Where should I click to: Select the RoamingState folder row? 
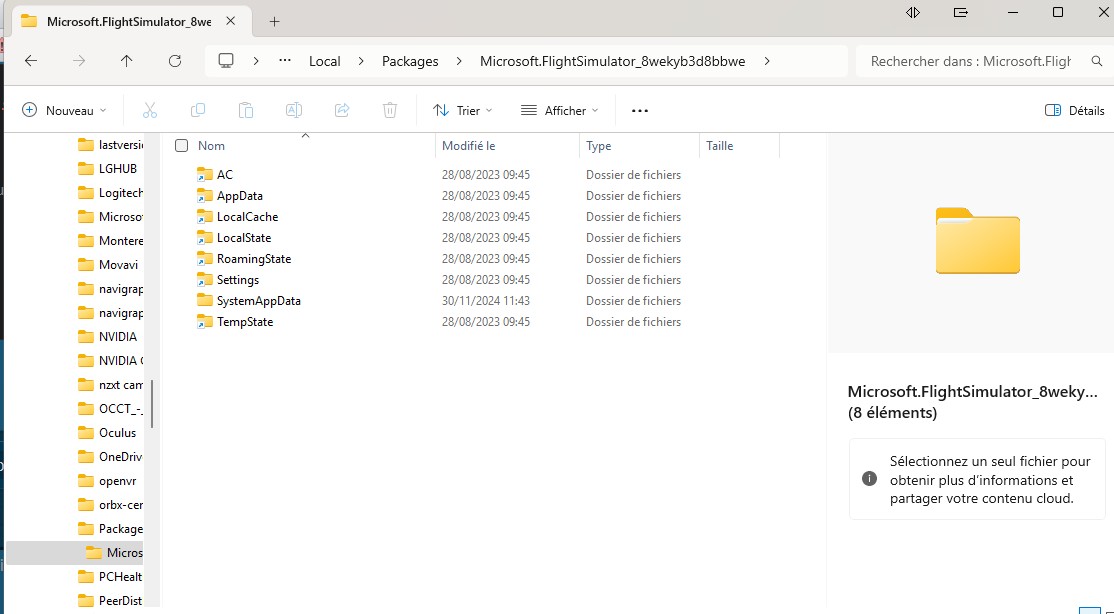pyautogui.click(x=475, y=259)
